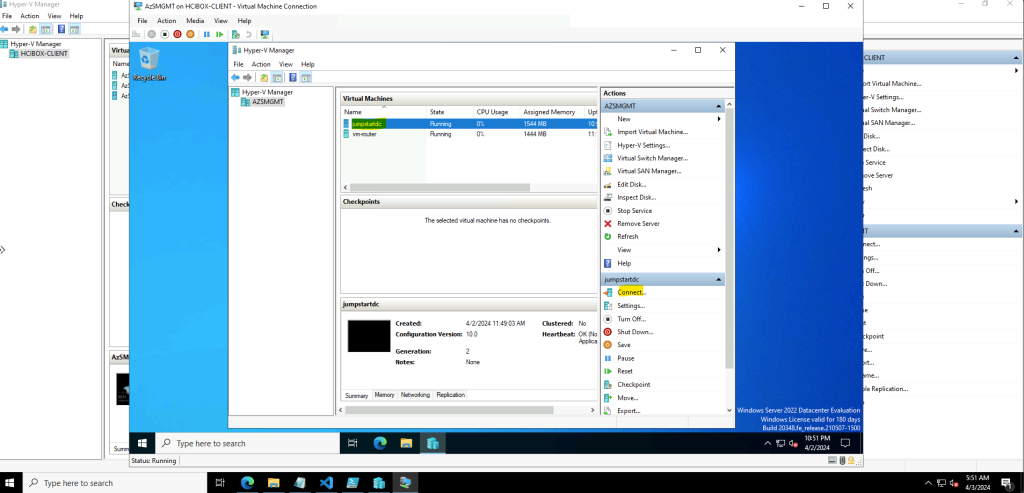1024x493 pixels.
Task: Click Remove Server red X icon
Action: pyautogui.click(x=608, y=223)
